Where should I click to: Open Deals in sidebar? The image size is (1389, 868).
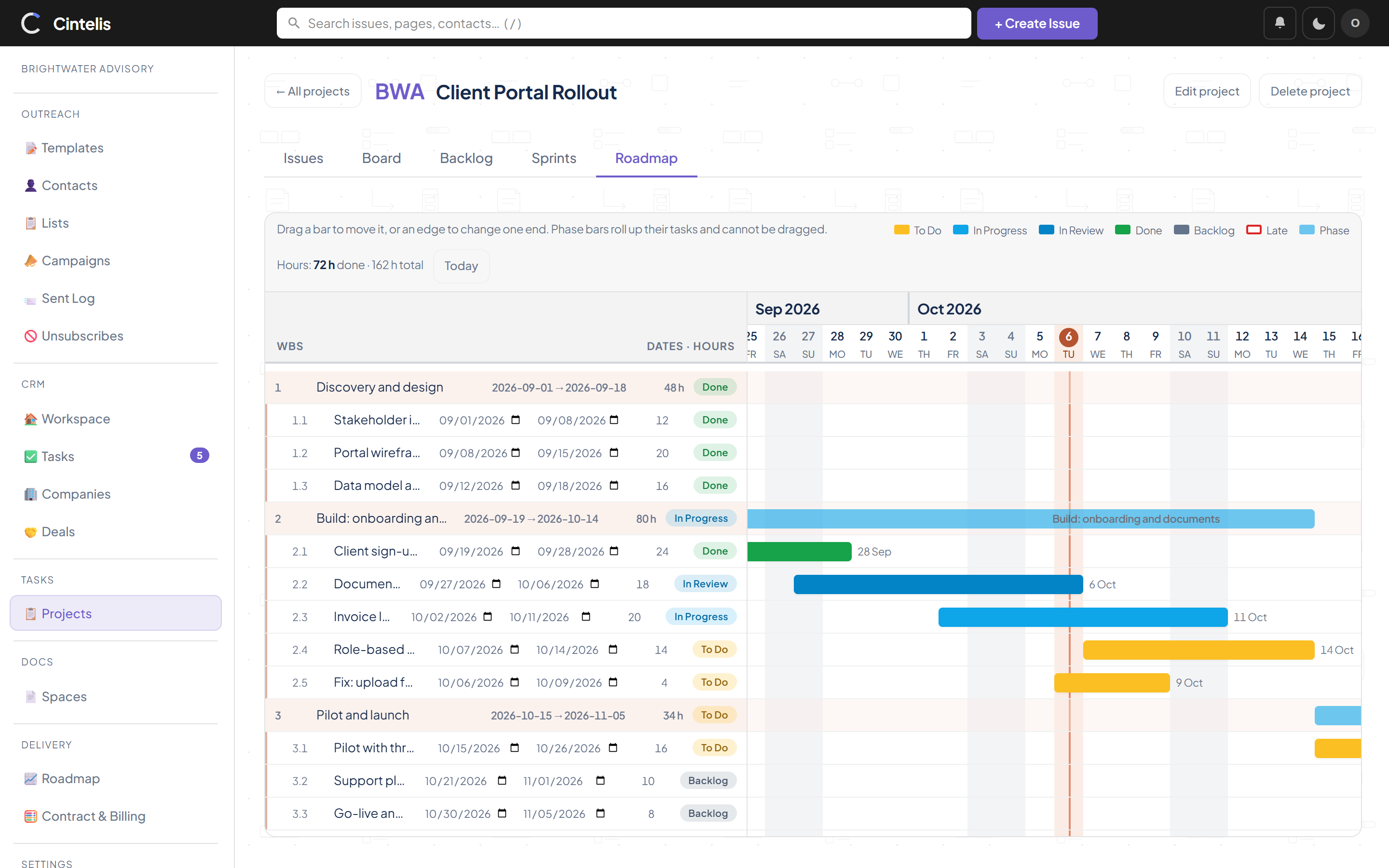pyautogui.click(x=116, y=531)
